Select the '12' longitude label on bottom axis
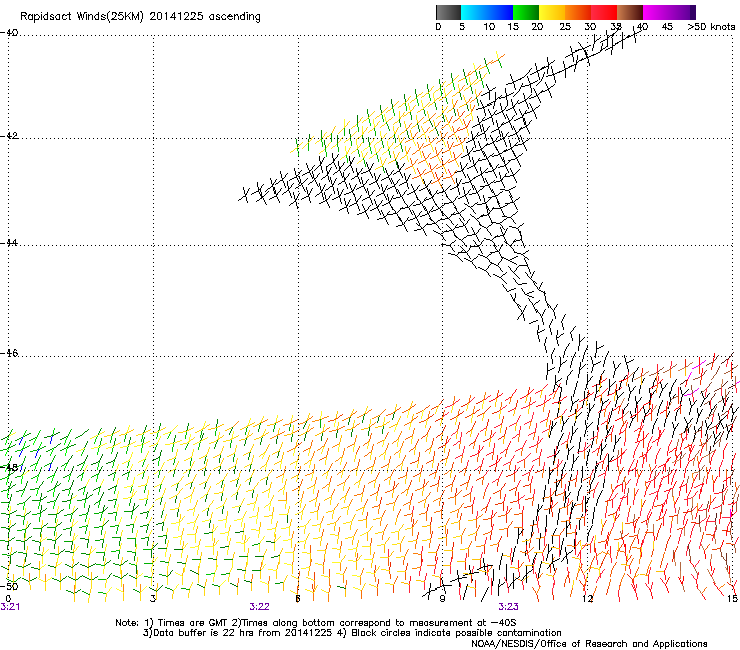The image size is (740, 650). click(x=587, y=599)
